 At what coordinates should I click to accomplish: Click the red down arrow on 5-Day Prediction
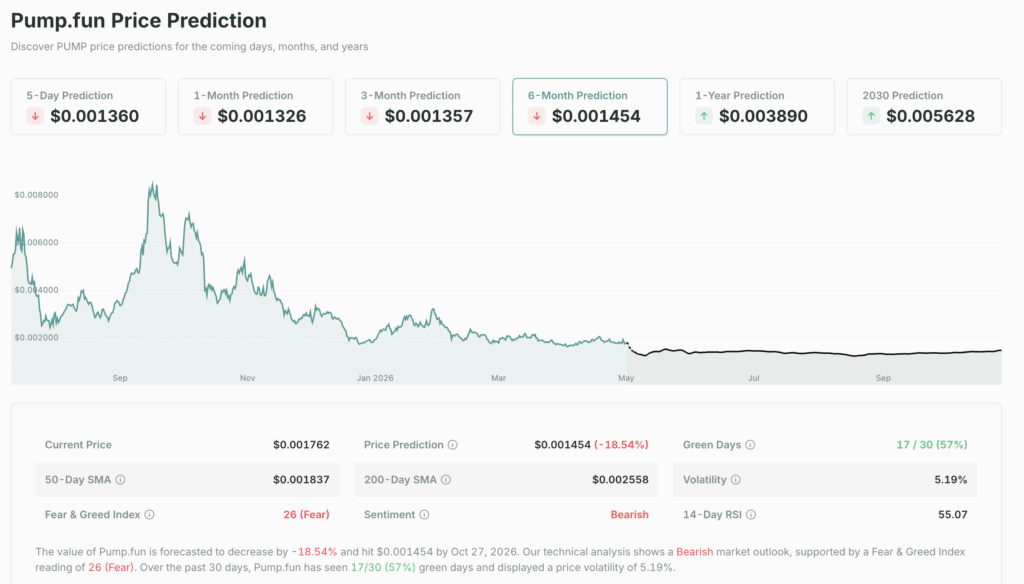34,116
